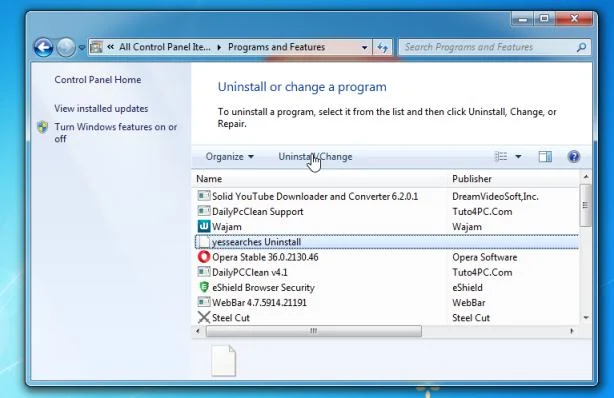This screenshot has width=614, height=398.
Task: Select DailyPcClean Support entry
Action: (x=257, y=212)
